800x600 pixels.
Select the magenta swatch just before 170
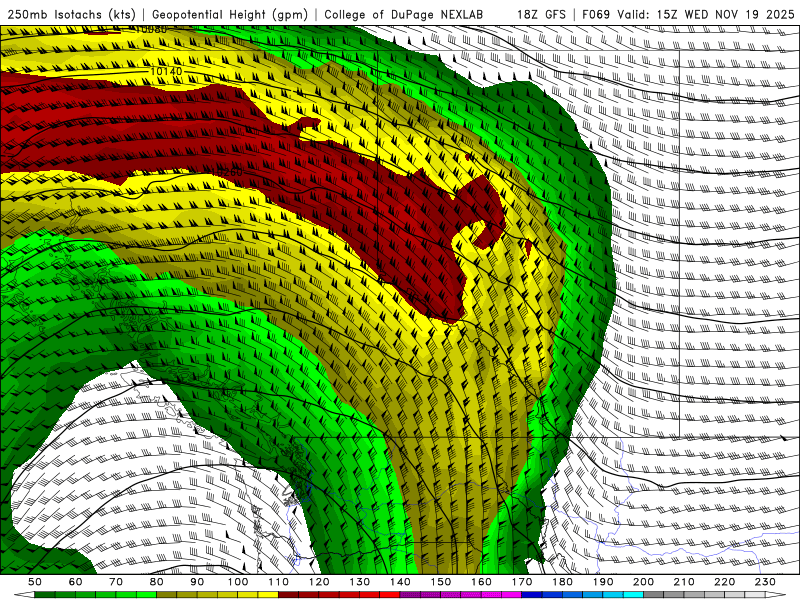[511, 595]
